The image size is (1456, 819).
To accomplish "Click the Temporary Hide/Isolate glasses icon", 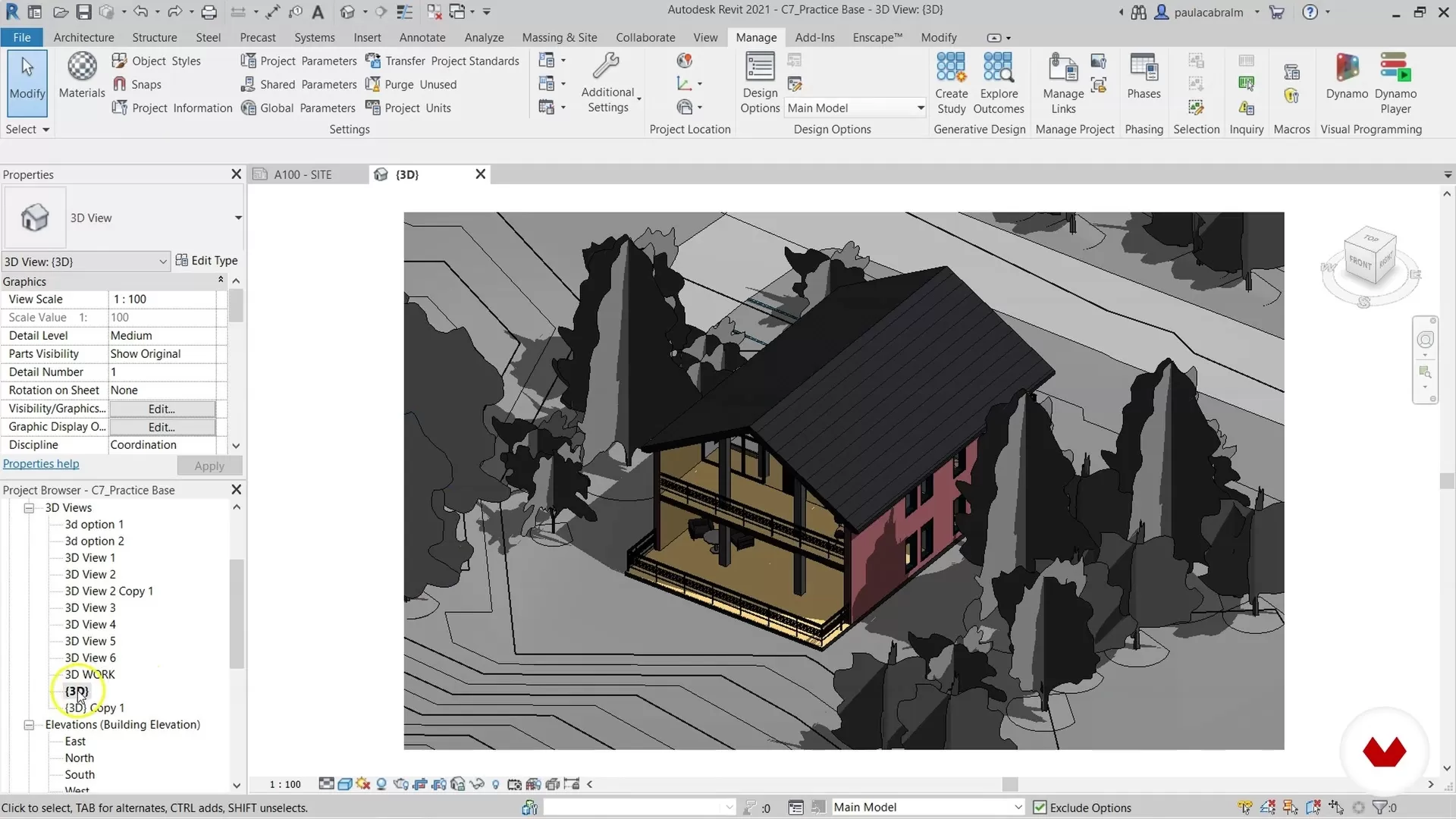I will click(477, 784).
